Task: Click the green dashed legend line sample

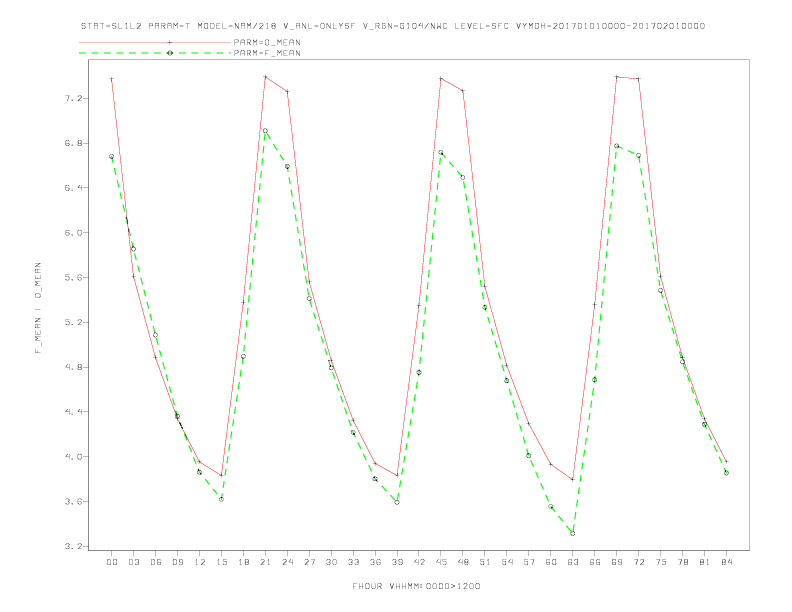Action: pos(155,53)
